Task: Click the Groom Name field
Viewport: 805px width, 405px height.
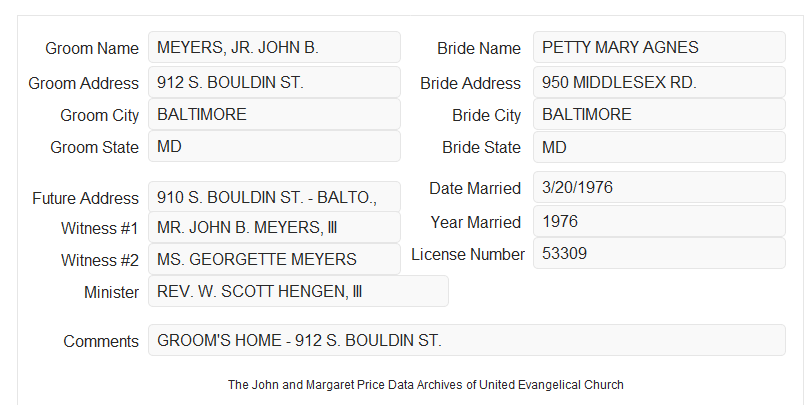Action: pos(274,47)
